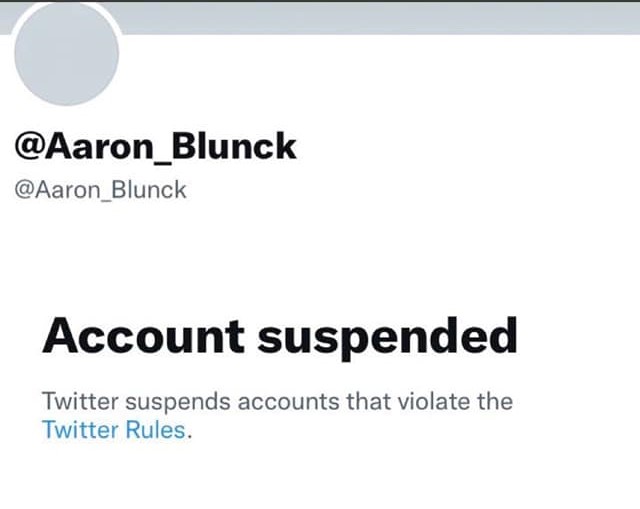Click the @ symbol in the gray handle
The width and height of the screenshot is (640, 509).
pyautogui.click(x=22, y=190)
